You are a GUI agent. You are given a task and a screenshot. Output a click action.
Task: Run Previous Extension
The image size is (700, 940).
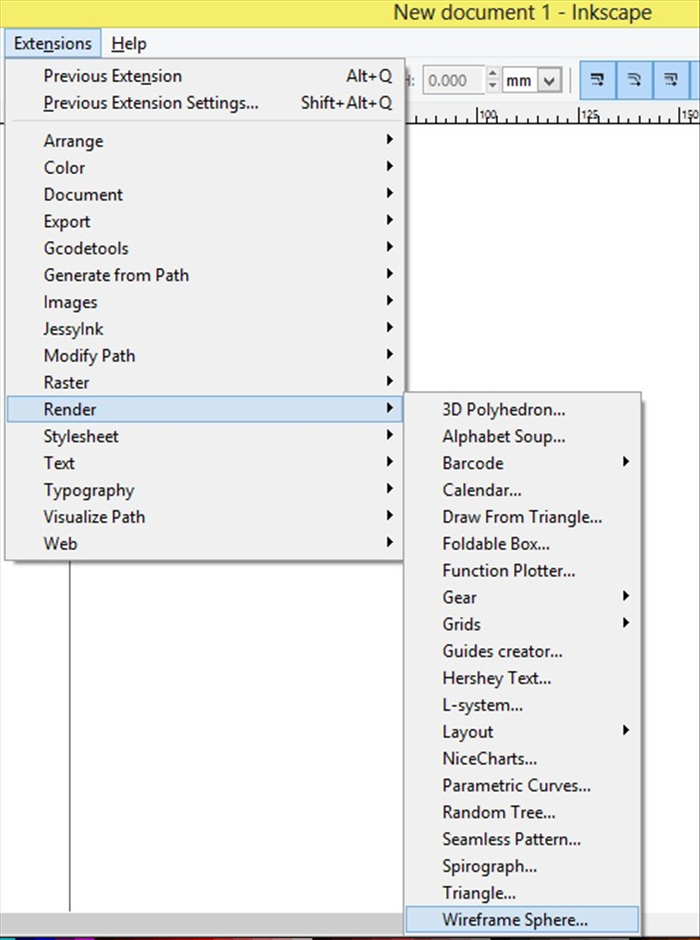pyautogui.click(x=204, y=76)
